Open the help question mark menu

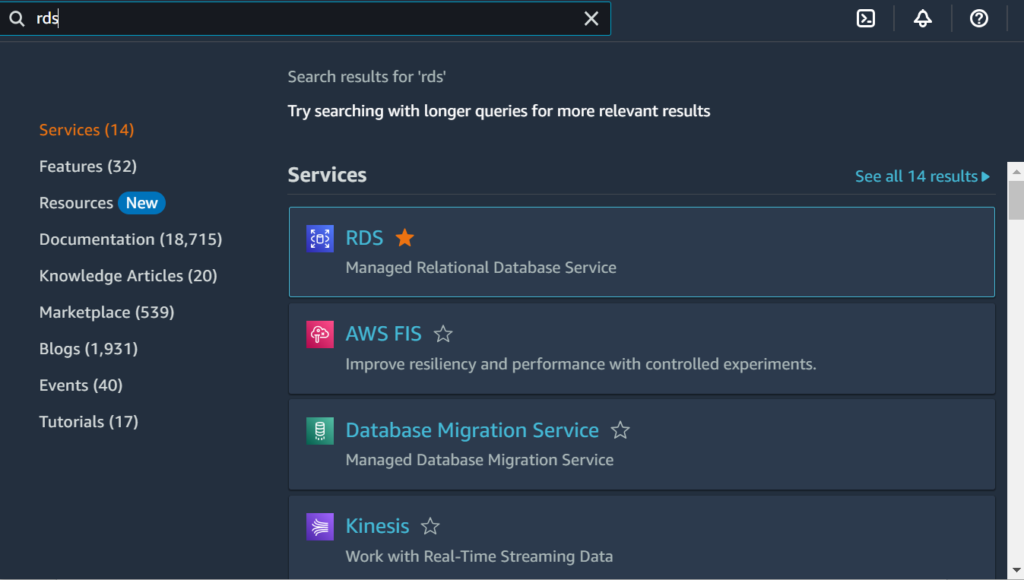pyautogui.click(x=979, y=18)
